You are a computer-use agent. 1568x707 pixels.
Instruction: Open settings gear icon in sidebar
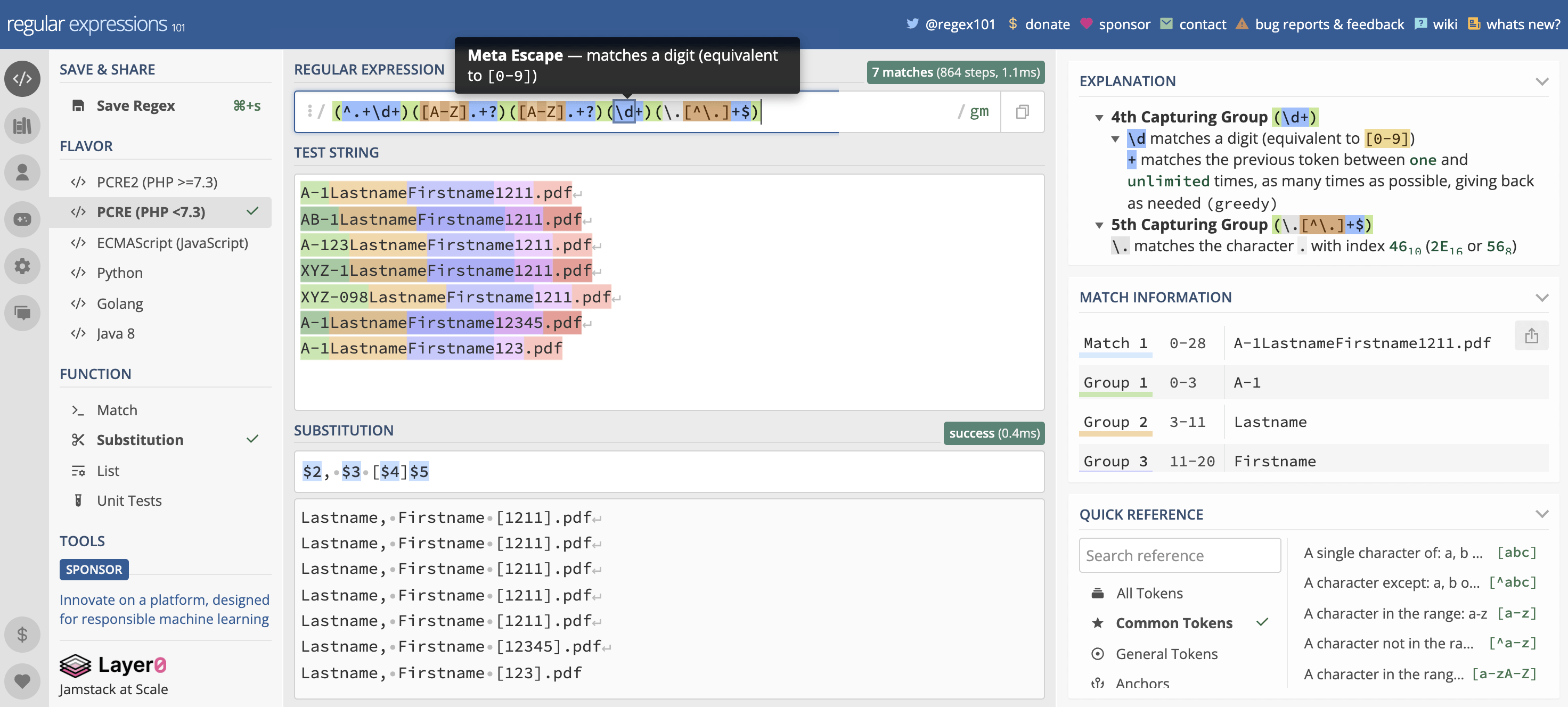[x=22, y=266]
